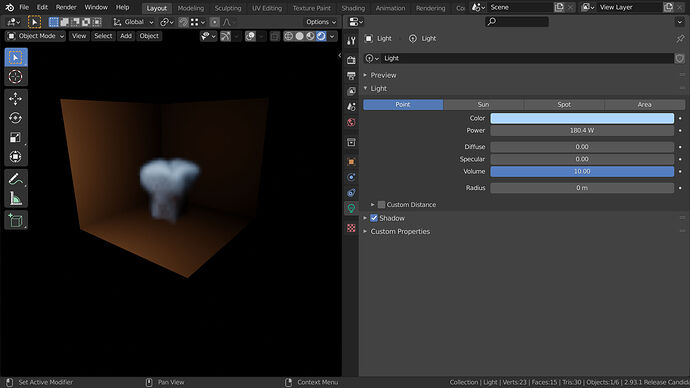
Task: Open the Object Data light properties tab
Action: pyautogui.click(x=351, y=208)
